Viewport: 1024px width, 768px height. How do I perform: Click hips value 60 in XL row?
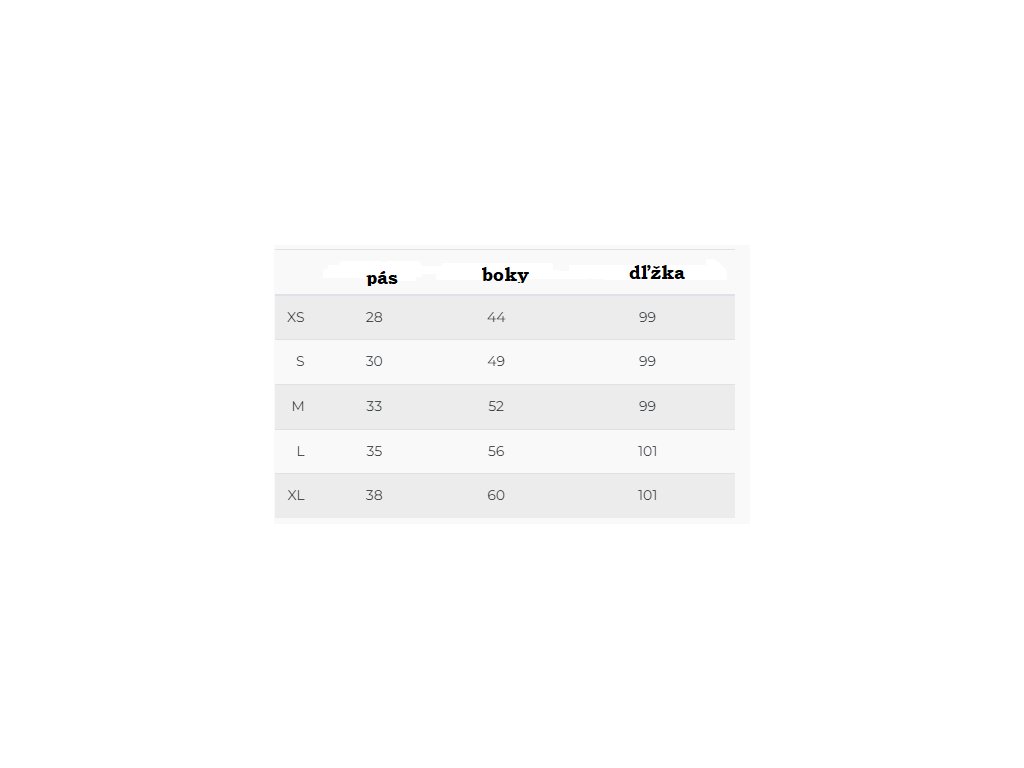pos(496,495)
